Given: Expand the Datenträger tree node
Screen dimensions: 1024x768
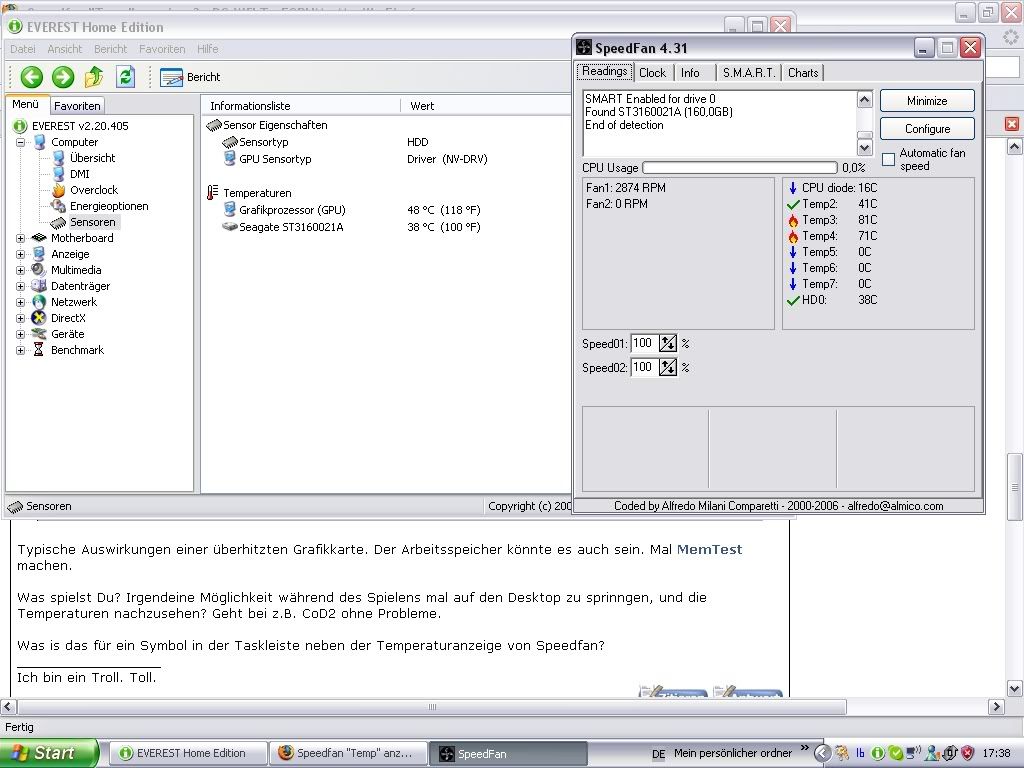Looking at the screenshot, I should [x=20, y=286].
